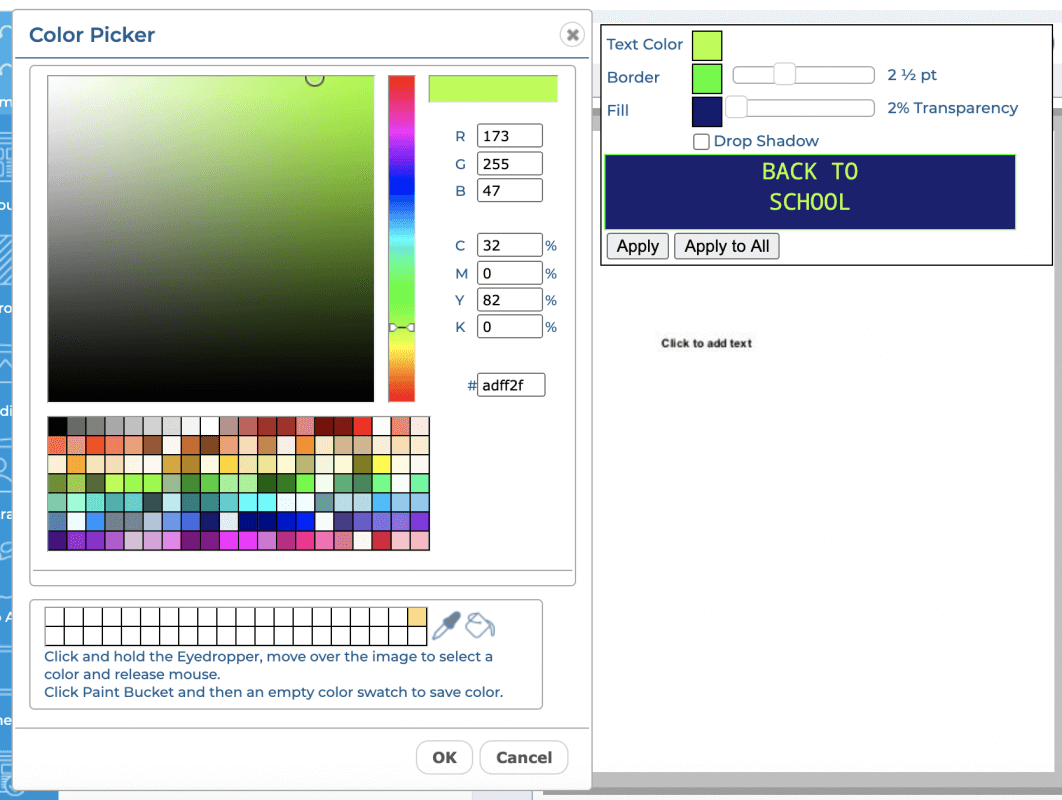The image size is (1062, 800).
Task: Click the Eyedropper tool icon
Action: [x=445, y=626]
